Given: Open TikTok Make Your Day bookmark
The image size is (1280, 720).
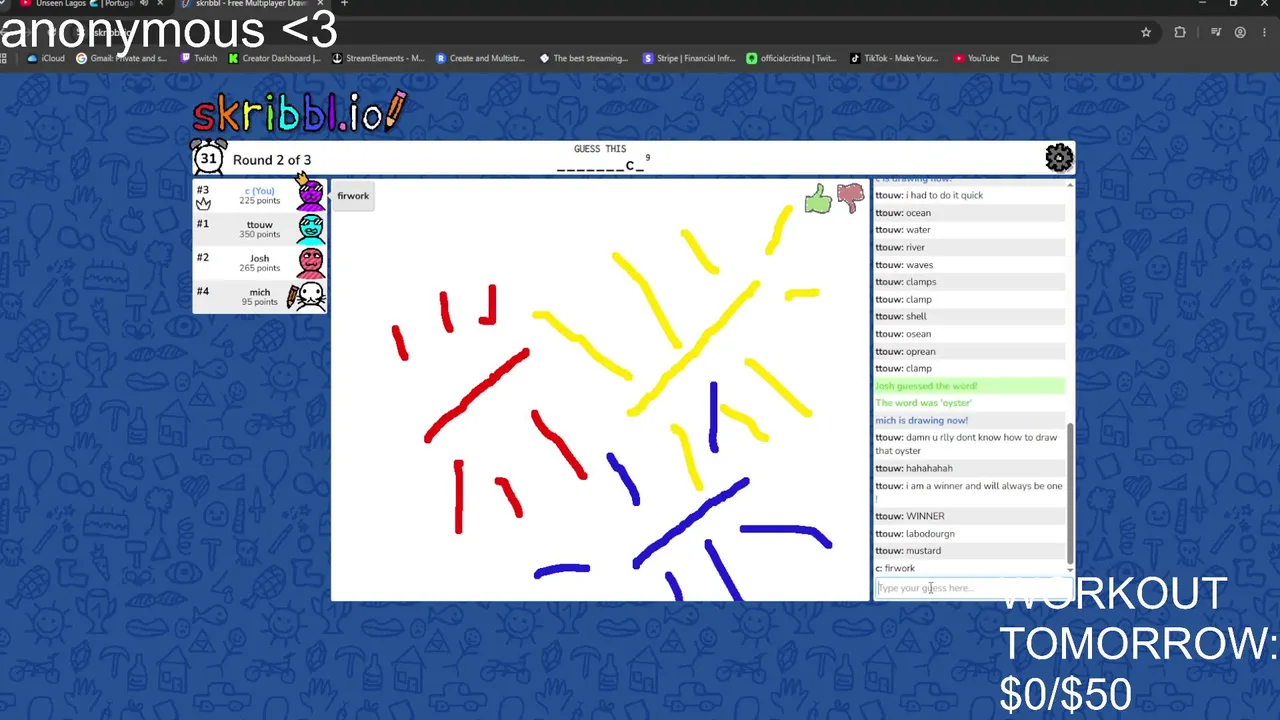Looking at the screenshot, I should (x=894, y=58).
